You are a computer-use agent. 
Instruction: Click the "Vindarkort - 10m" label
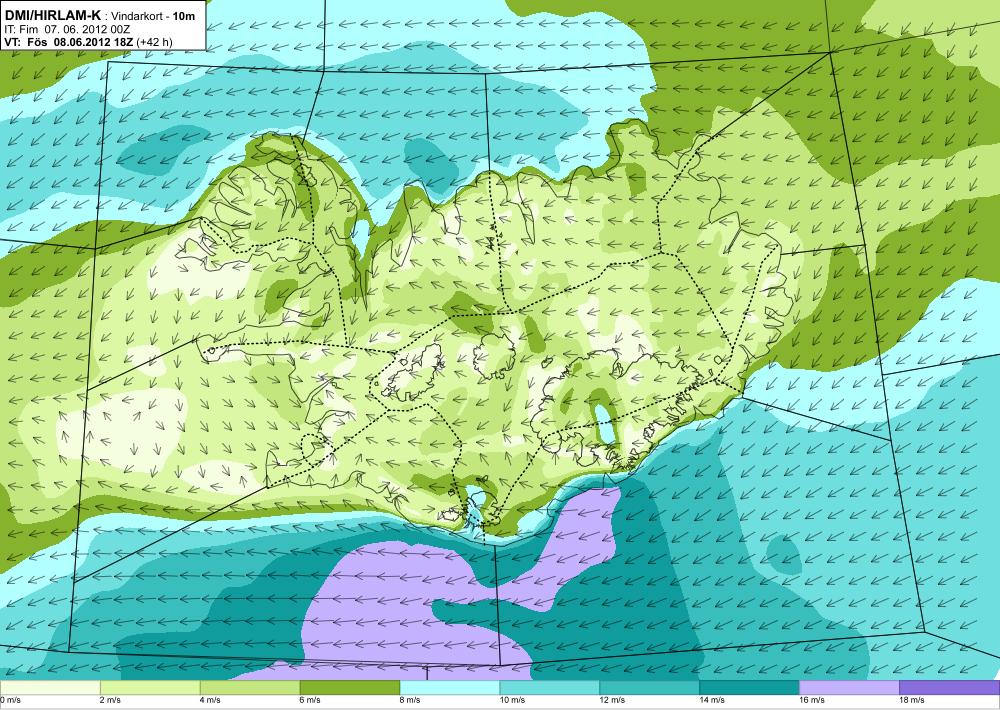click(x=154, y=16)
